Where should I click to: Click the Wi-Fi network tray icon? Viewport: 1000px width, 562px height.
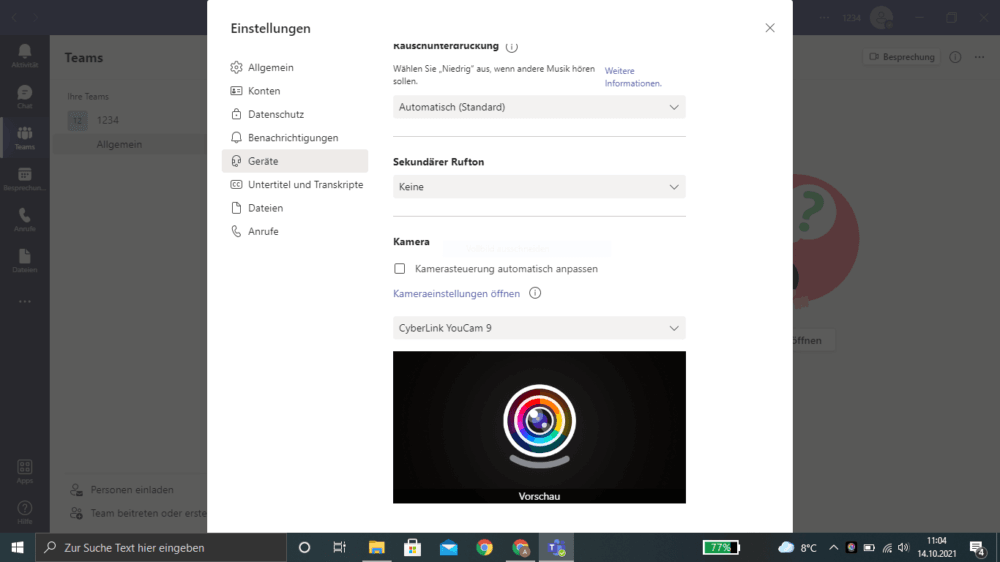887,547
